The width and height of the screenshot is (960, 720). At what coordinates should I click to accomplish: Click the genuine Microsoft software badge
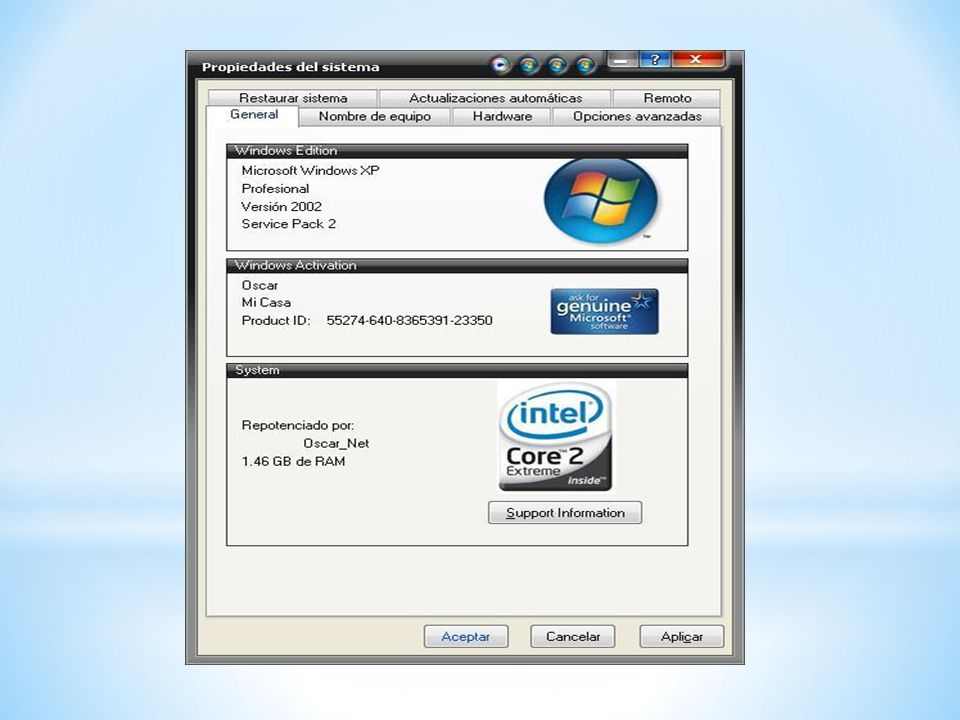[x=604, y=312]
